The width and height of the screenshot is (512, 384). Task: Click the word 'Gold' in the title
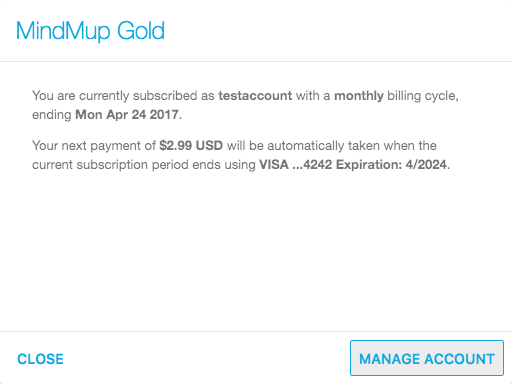click(x=141, y=31)
